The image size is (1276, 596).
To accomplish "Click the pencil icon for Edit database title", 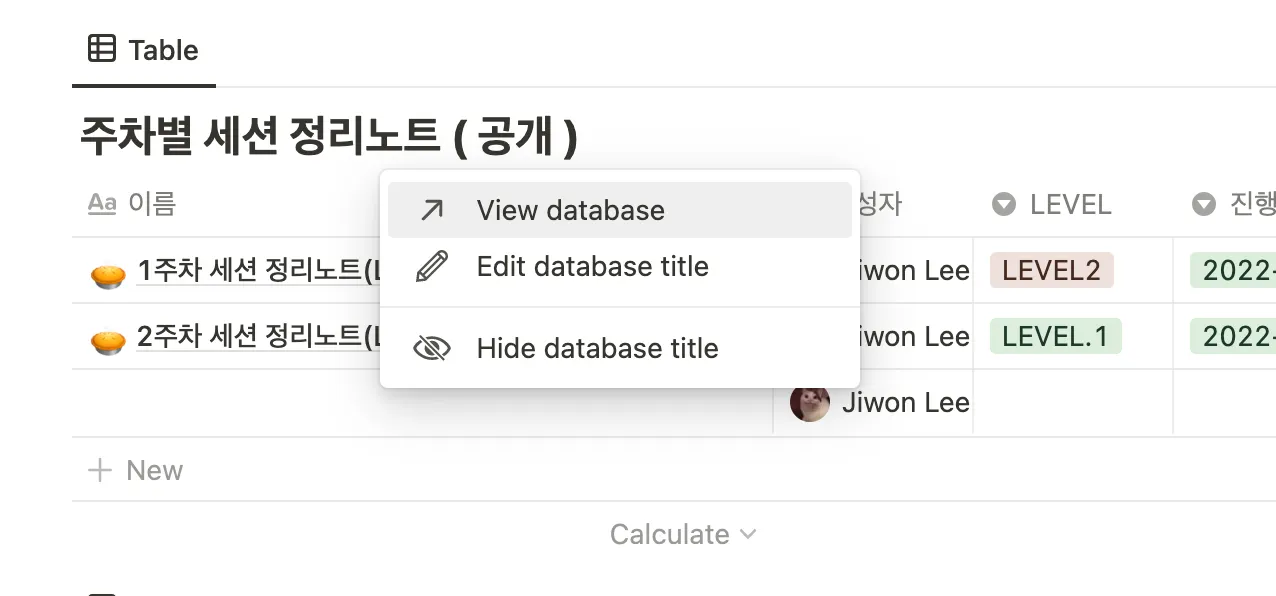I will [432, 267].
